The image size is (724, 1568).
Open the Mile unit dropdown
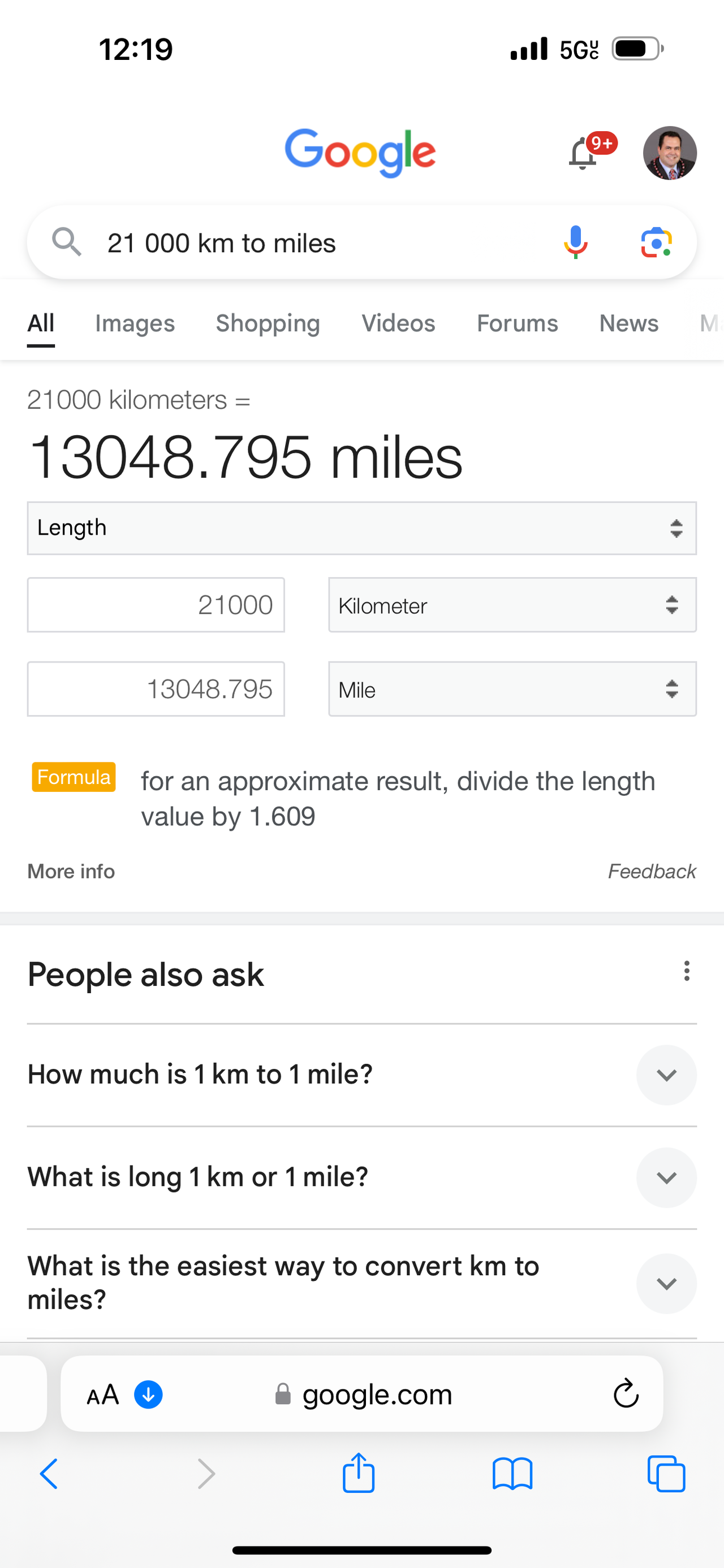512,689
